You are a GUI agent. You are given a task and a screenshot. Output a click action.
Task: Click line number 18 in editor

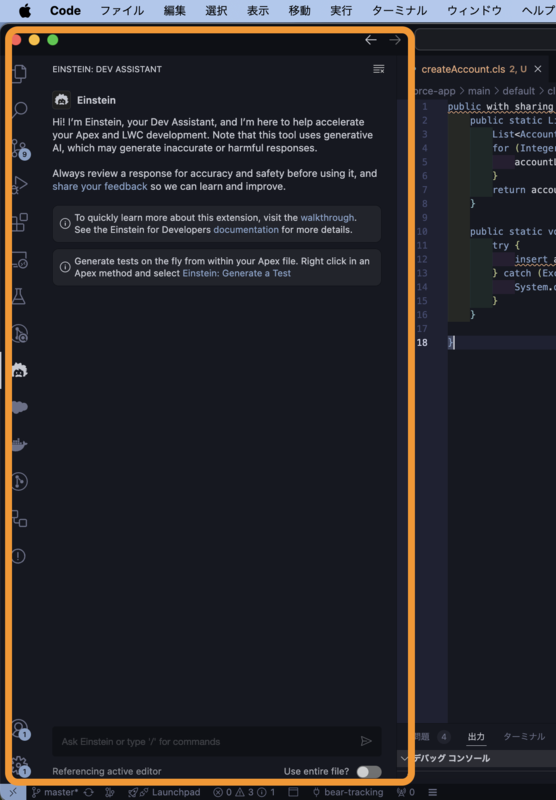(422, 342)
